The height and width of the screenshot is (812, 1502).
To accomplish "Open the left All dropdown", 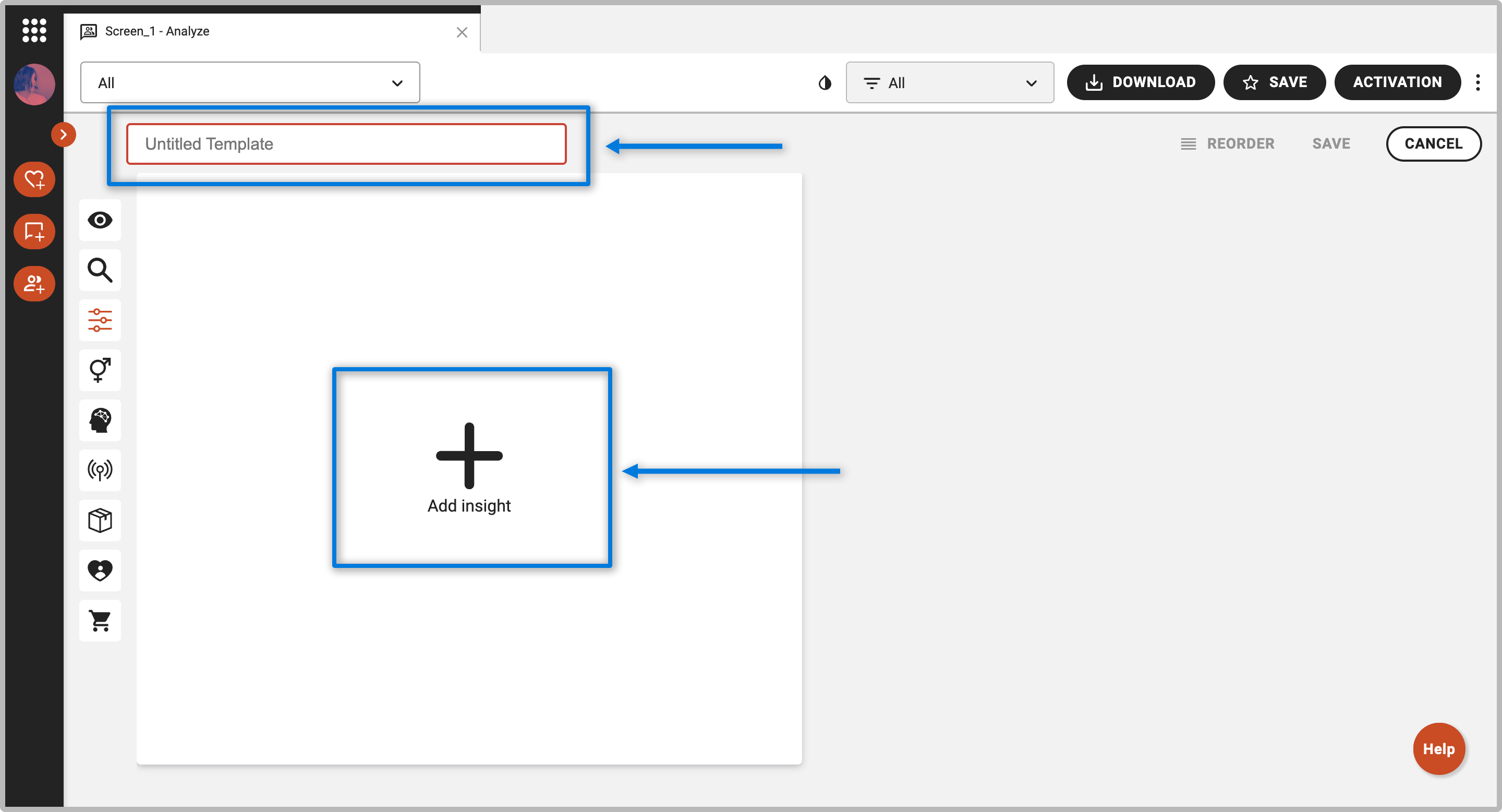I will tap(250, 83).
